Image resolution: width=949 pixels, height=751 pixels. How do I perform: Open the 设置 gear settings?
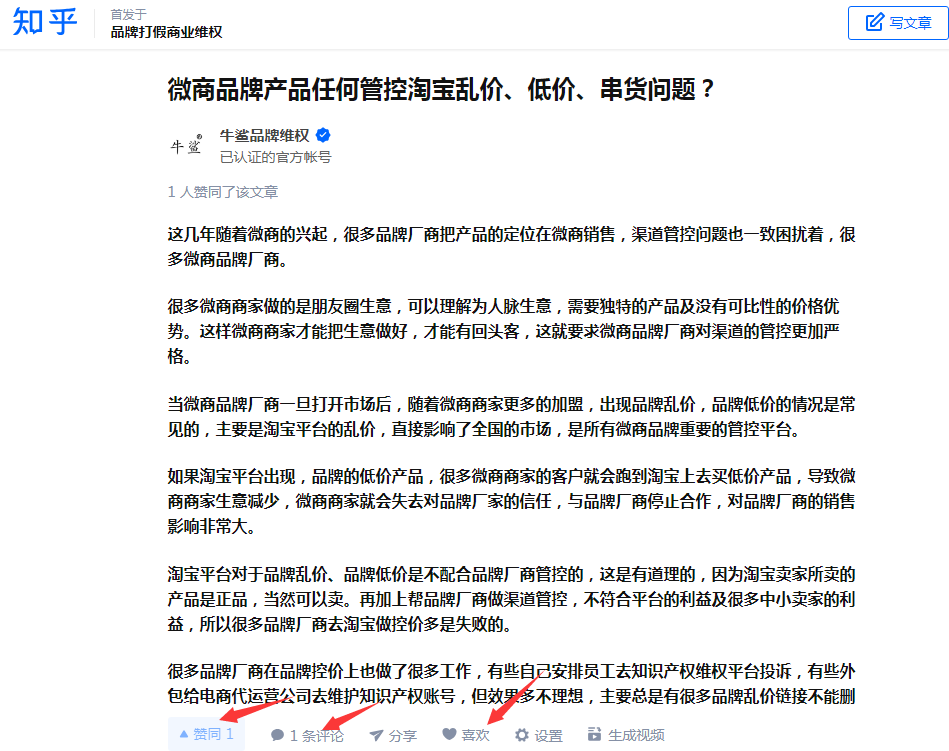click(x=539, y=735)
